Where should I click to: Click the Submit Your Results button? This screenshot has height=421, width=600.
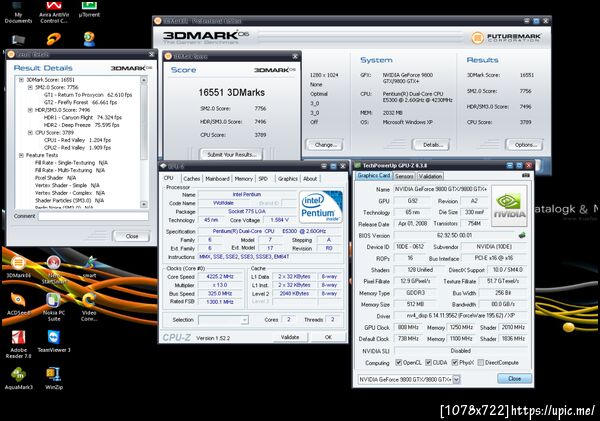pyautogui.click(x=232, y=155)
